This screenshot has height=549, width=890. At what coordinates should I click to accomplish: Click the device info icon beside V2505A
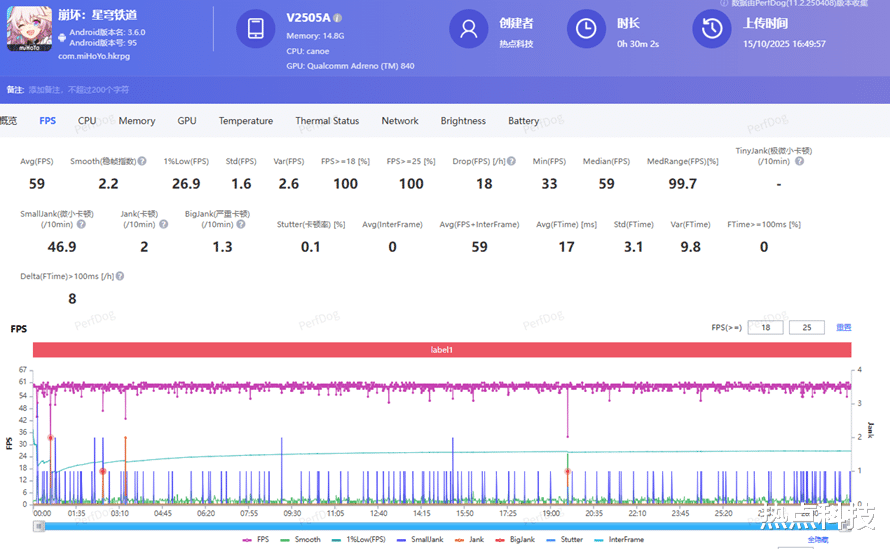tap(337, 19)
